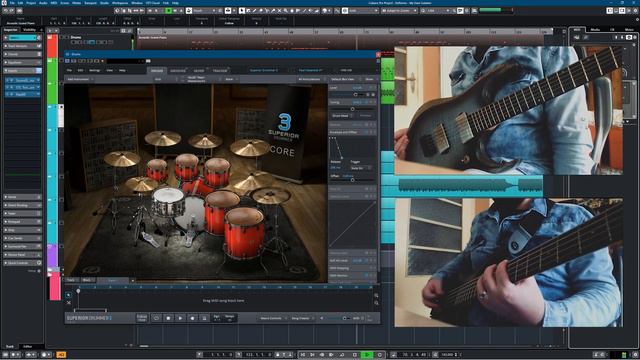
Task: Toggle Loop in Superior Drummer transport
Action: 156,318
